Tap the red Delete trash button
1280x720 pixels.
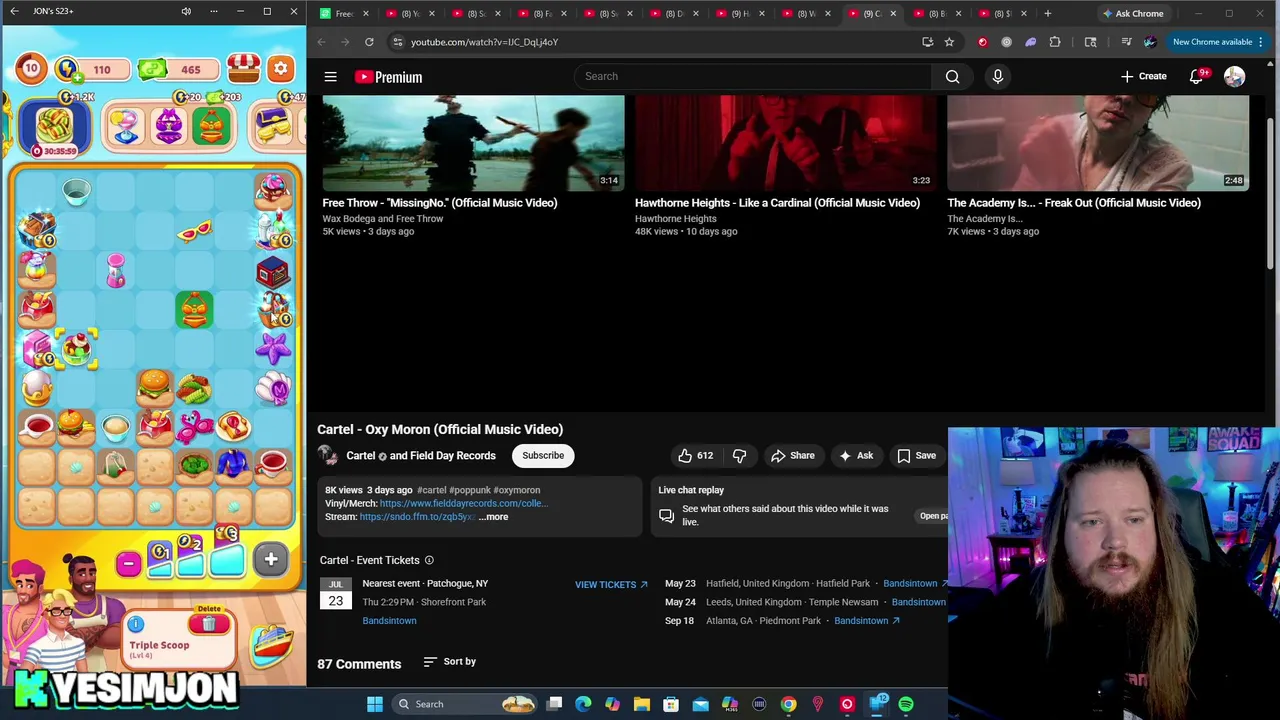point(208,624)
